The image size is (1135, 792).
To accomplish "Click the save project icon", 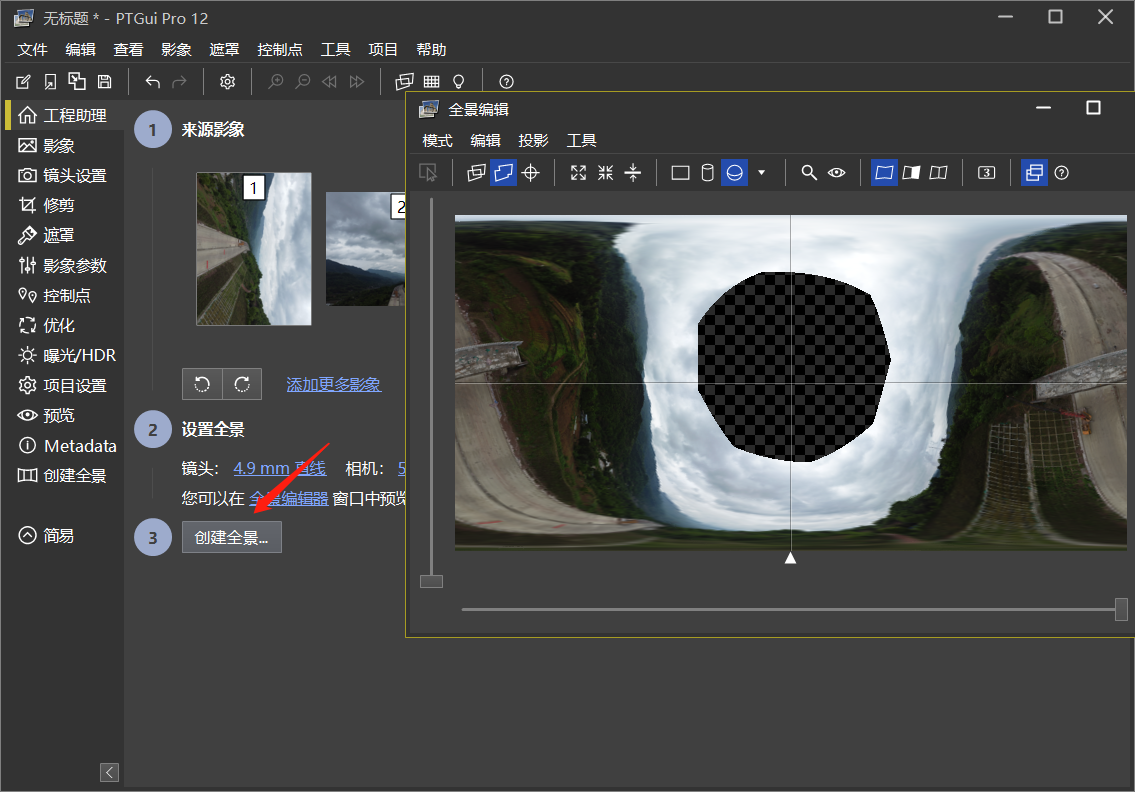I will coord(105,81).
